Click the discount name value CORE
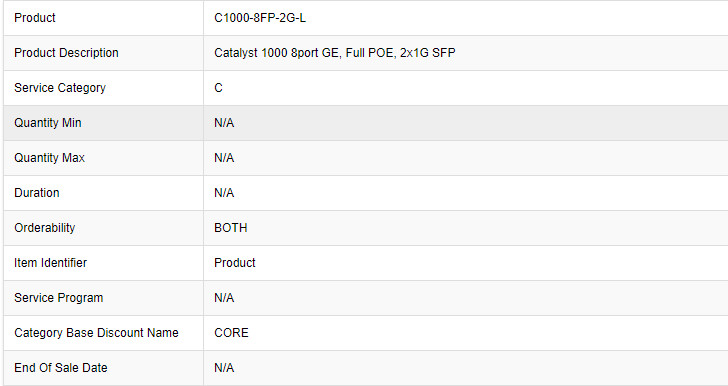728x386 pixels. 231,333
